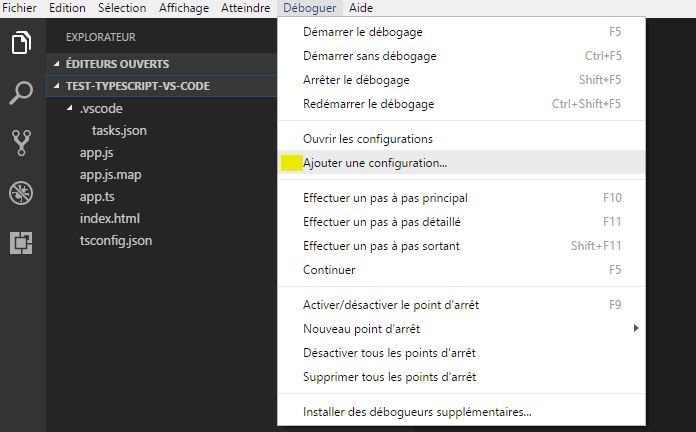This screenshot has width=696, height=432.
Task: Open the Source Control branch icon
Action: 21,143
